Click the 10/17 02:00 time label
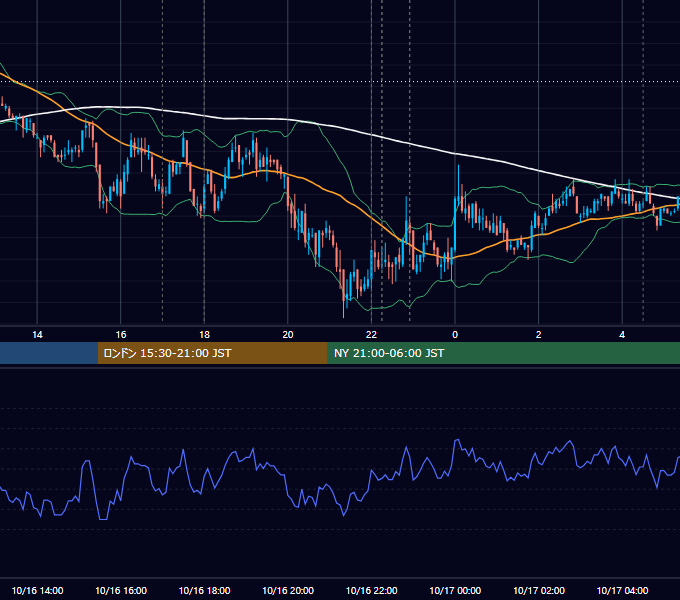Viewport: 680px width, 600px height. 539,590
